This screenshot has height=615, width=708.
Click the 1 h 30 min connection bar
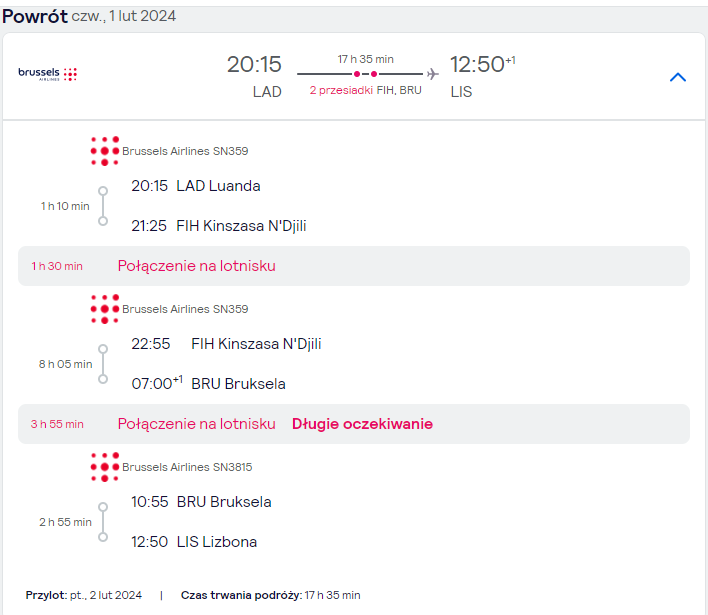pyautogui.click(x=354, y=266)
